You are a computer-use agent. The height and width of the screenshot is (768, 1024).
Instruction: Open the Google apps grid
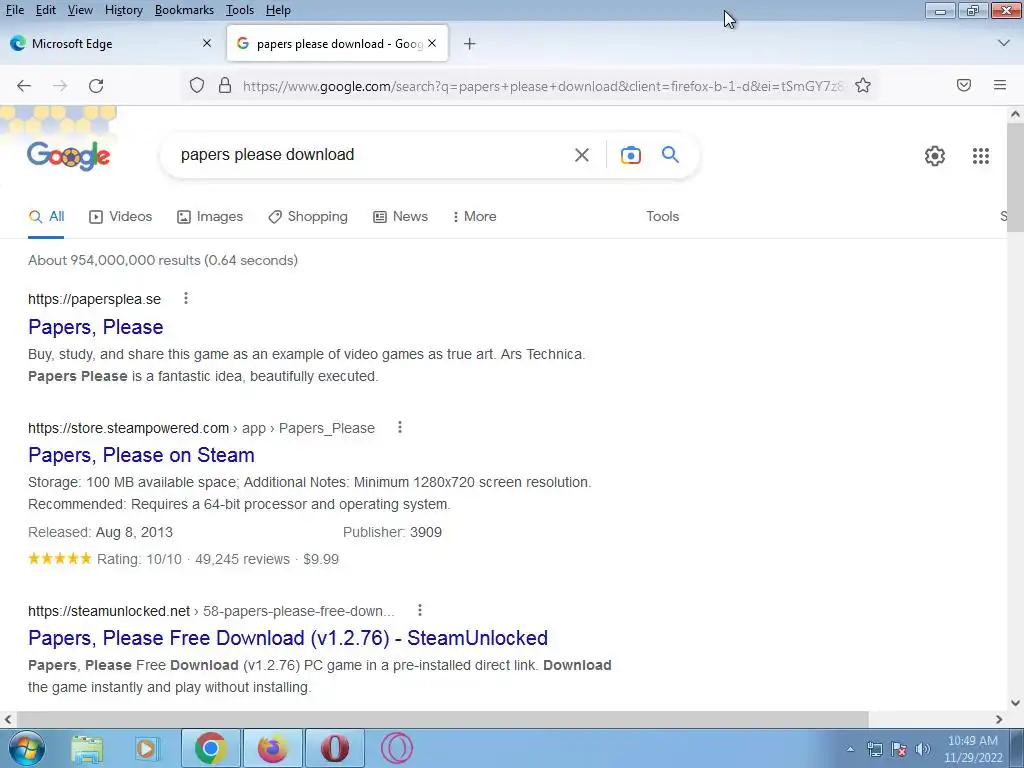[x=980, y=155]
